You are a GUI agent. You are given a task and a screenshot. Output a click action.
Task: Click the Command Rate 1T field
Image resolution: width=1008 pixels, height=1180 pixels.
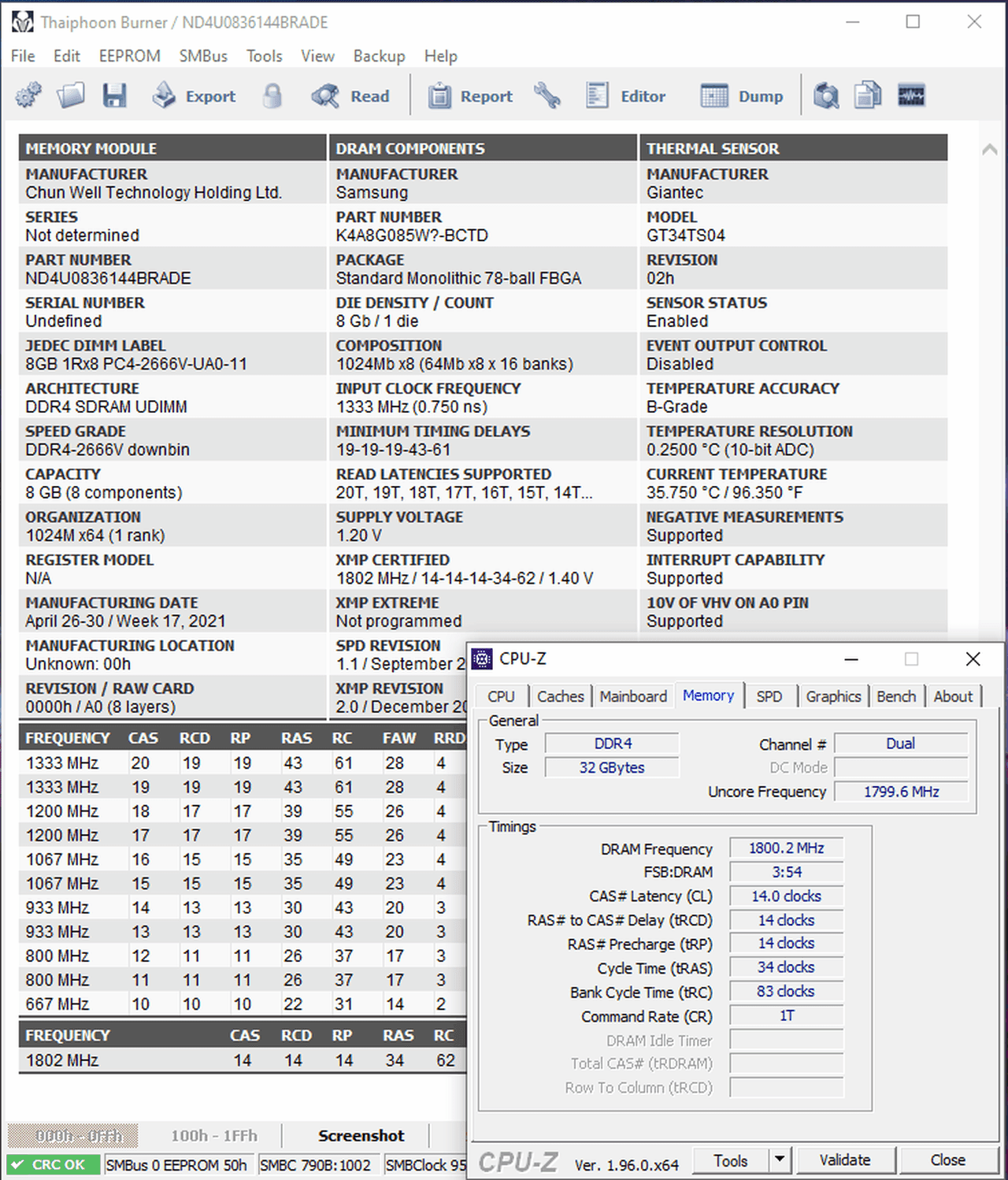(x=786, y=1015)
